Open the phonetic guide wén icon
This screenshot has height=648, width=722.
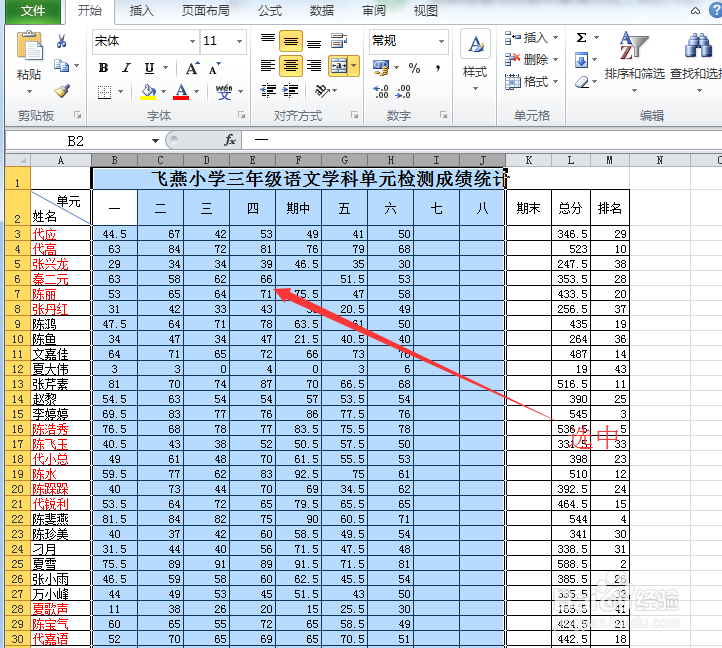(x=224, y=92)
